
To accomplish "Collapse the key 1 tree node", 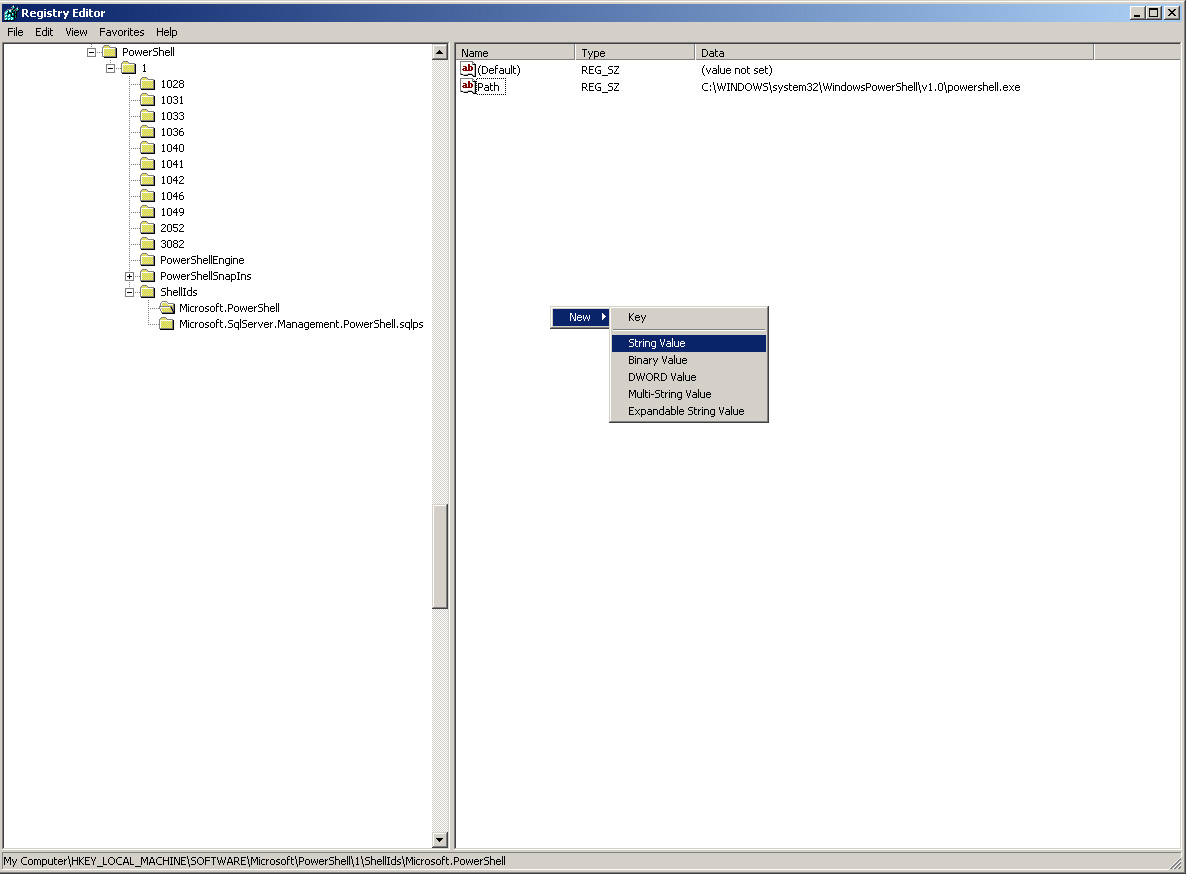I will 110,68.
